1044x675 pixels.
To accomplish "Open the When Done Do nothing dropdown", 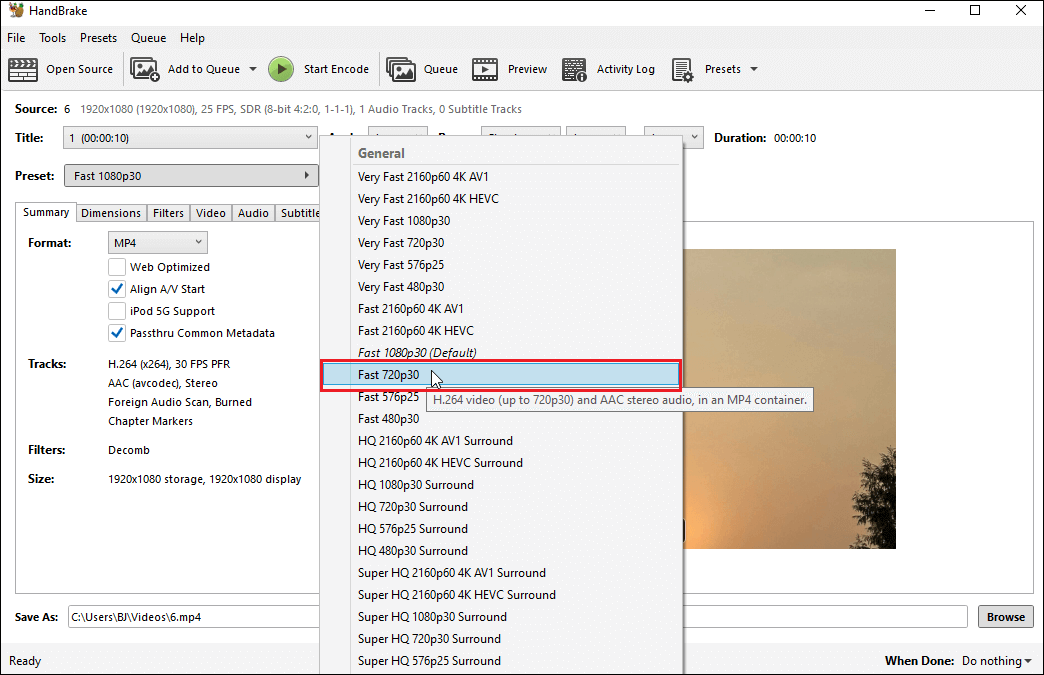I will point(996,661).
